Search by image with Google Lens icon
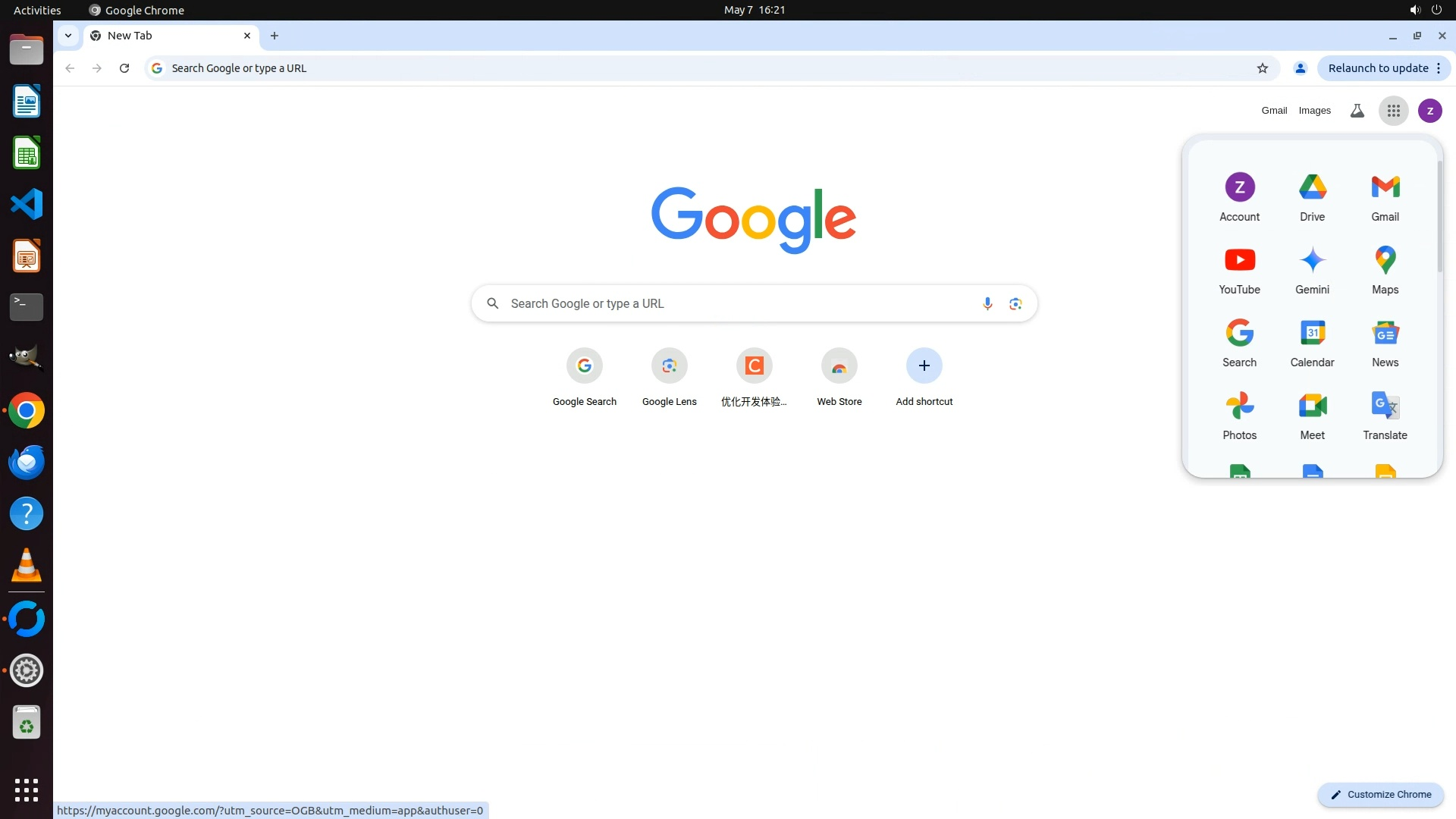The image size is (1456, 819). 1015,303
